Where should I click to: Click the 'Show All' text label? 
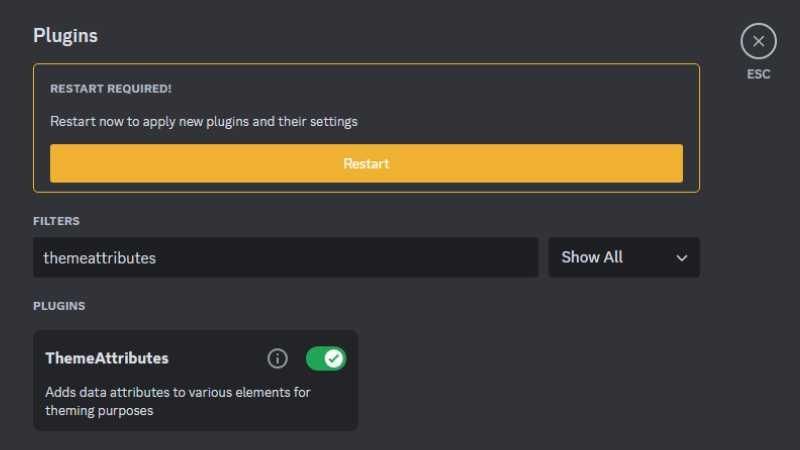(592, 257)
